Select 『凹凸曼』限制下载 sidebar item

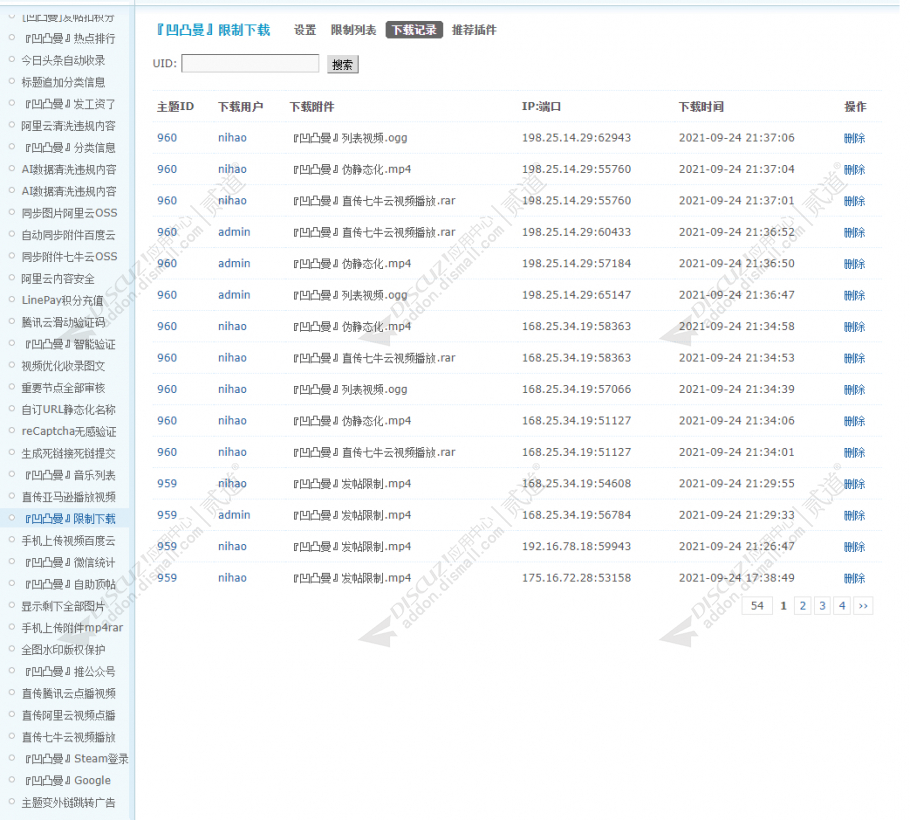click(68, 519)
